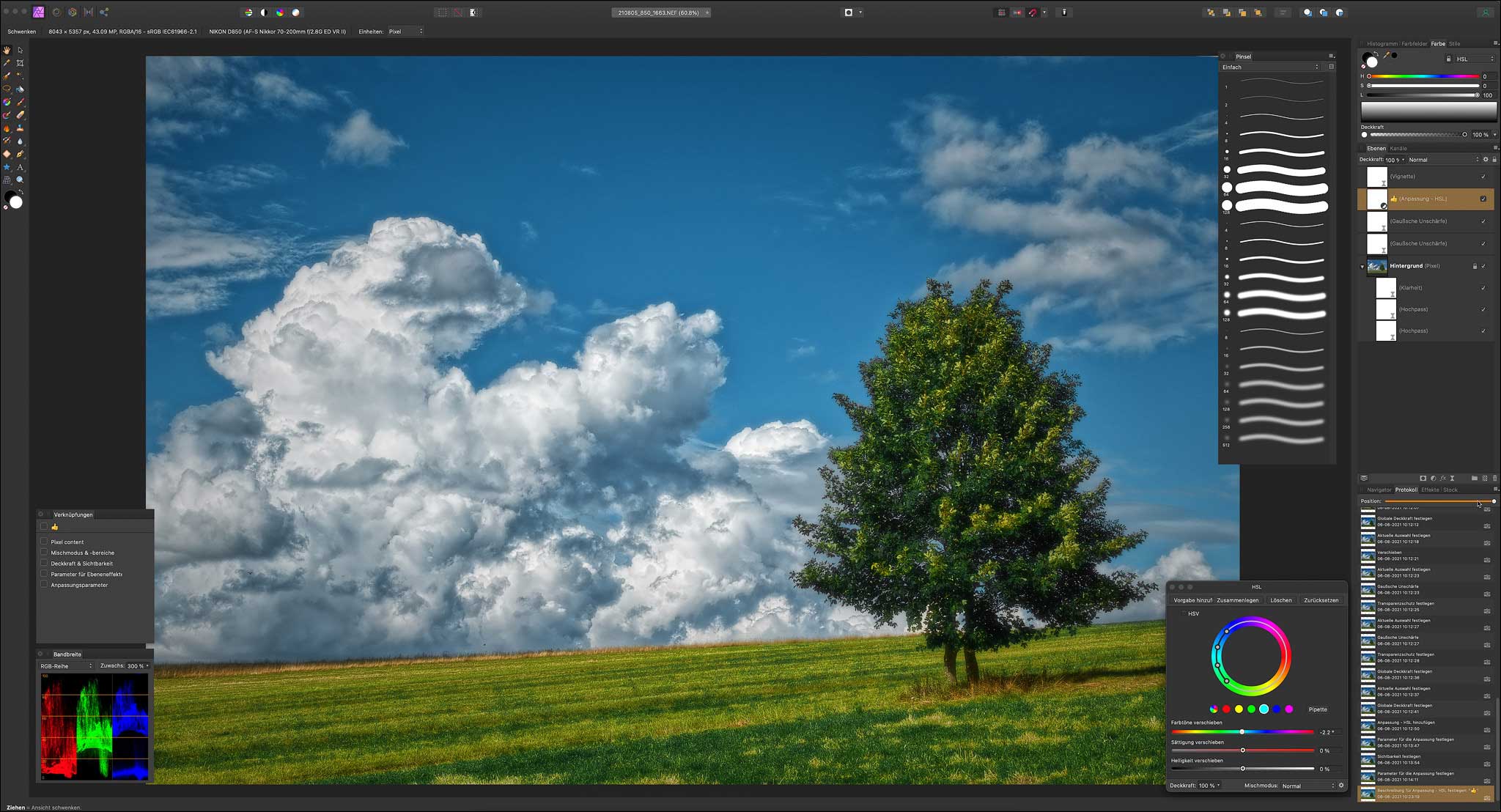Pick the artistic text tool
Screen dimensions: 1501x812
[20, 168]
